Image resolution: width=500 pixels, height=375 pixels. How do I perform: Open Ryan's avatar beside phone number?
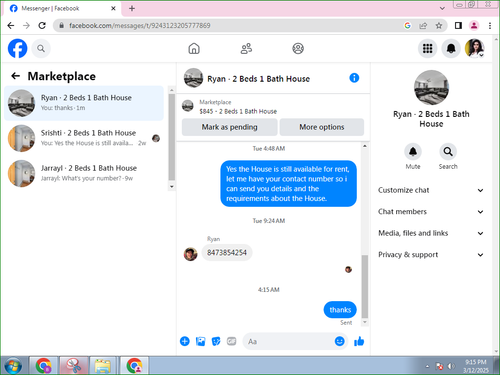pos(190,254)
